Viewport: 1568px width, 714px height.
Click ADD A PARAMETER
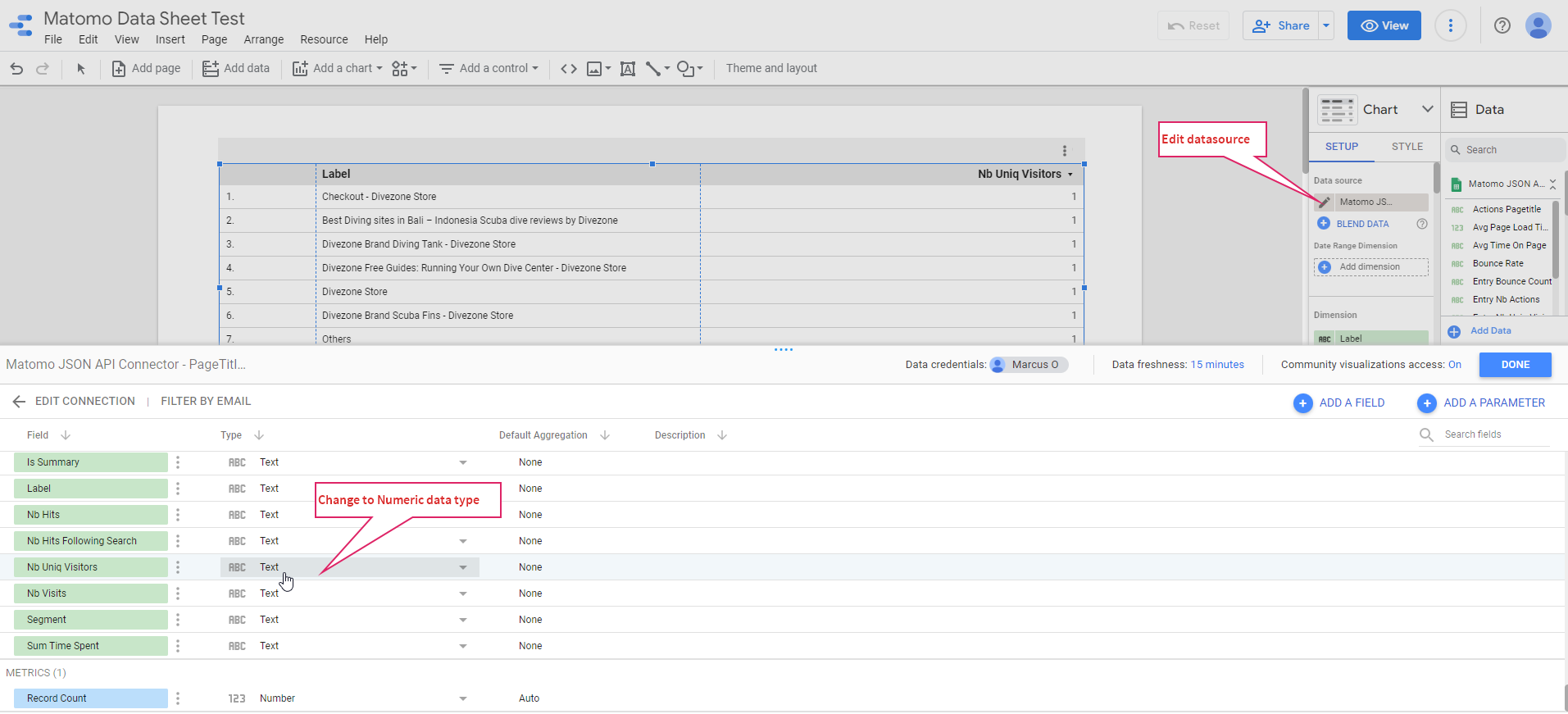(x=1481, y=402)
